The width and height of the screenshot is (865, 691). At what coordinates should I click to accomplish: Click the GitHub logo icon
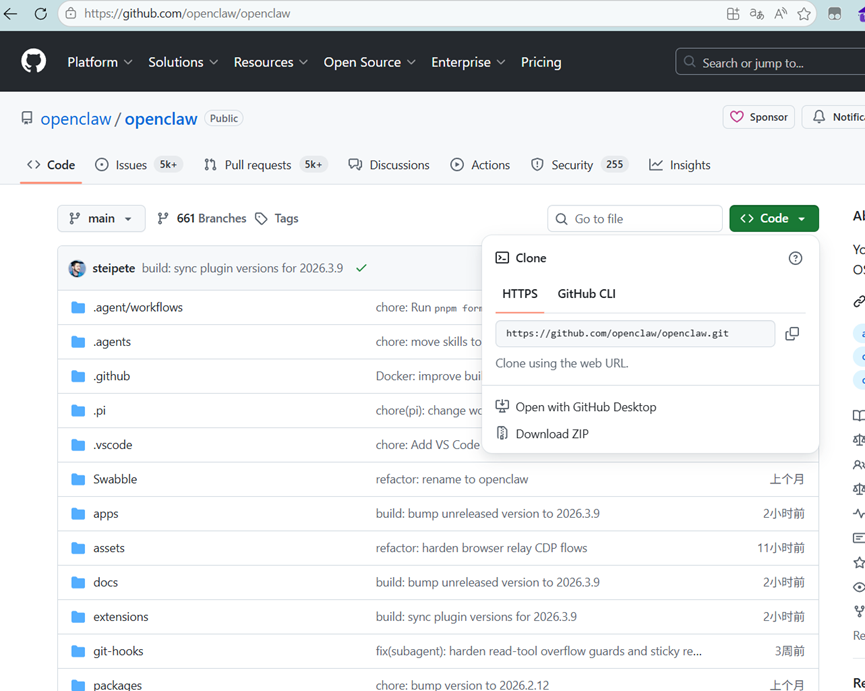click(34, 62)
